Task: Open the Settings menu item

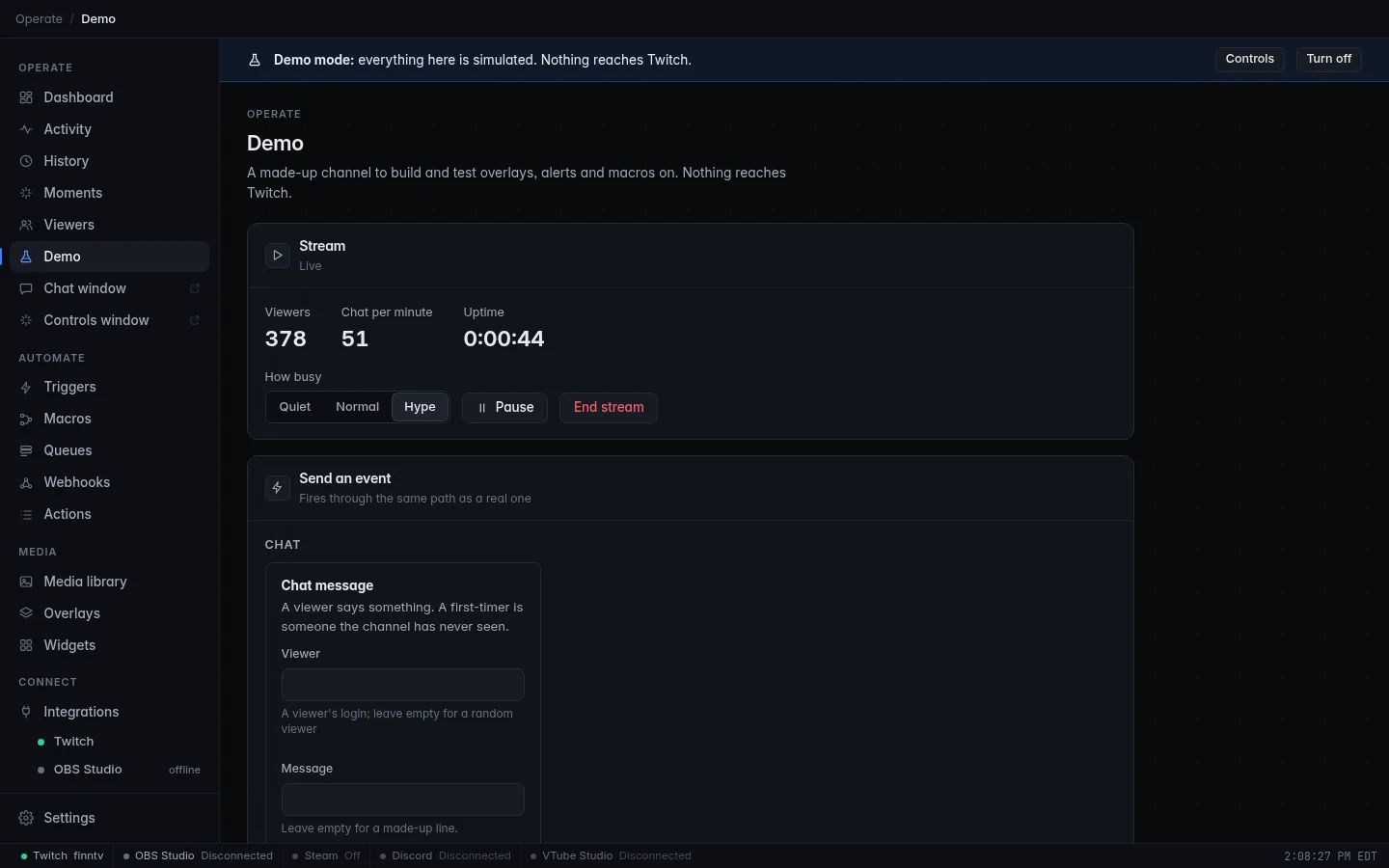Action: [110, 818]
